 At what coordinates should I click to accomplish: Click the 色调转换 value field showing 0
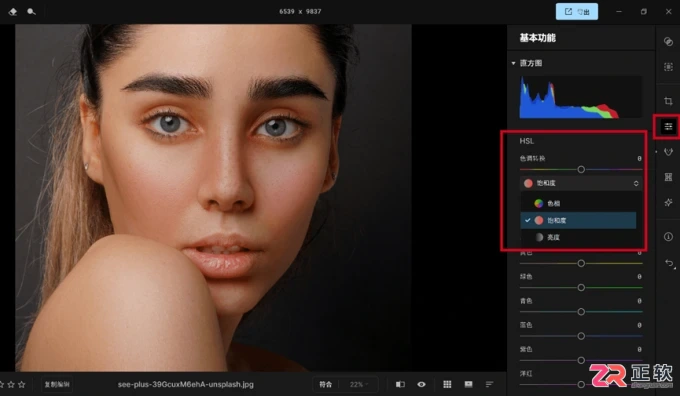pos(639,159)
